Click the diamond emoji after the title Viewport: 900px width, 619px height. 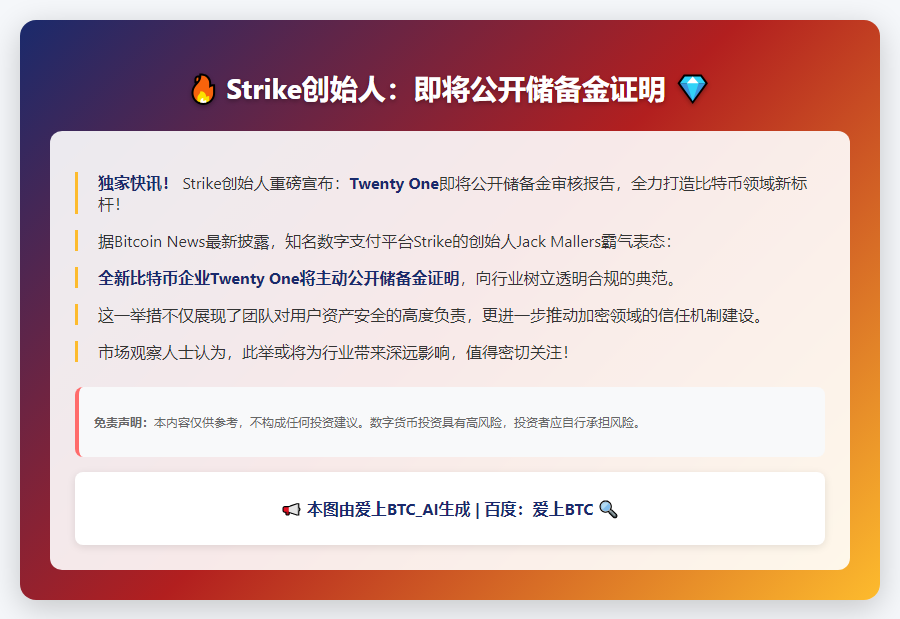coord(692,89)
